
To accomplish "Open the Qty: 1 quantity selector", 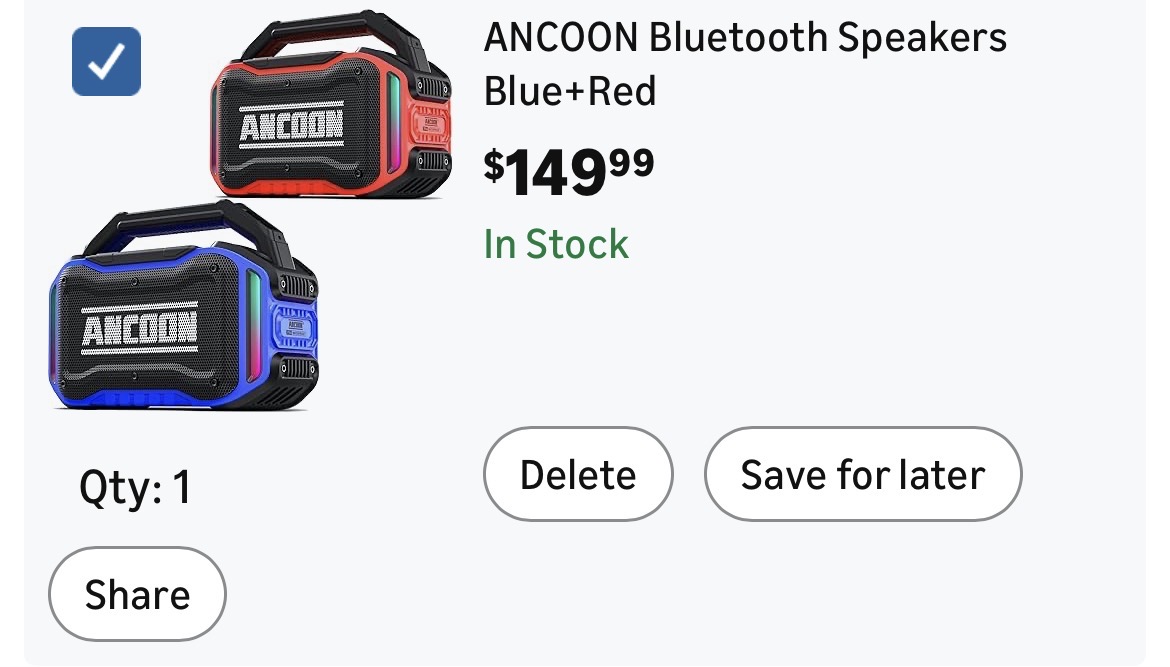I will click(x=135, y=488).
